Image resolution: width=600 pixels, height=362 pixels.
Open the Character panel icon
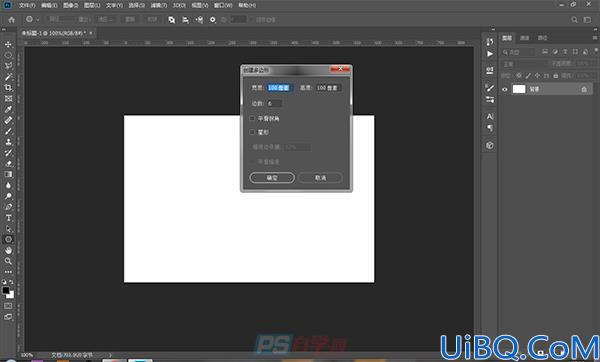point(490,116)
